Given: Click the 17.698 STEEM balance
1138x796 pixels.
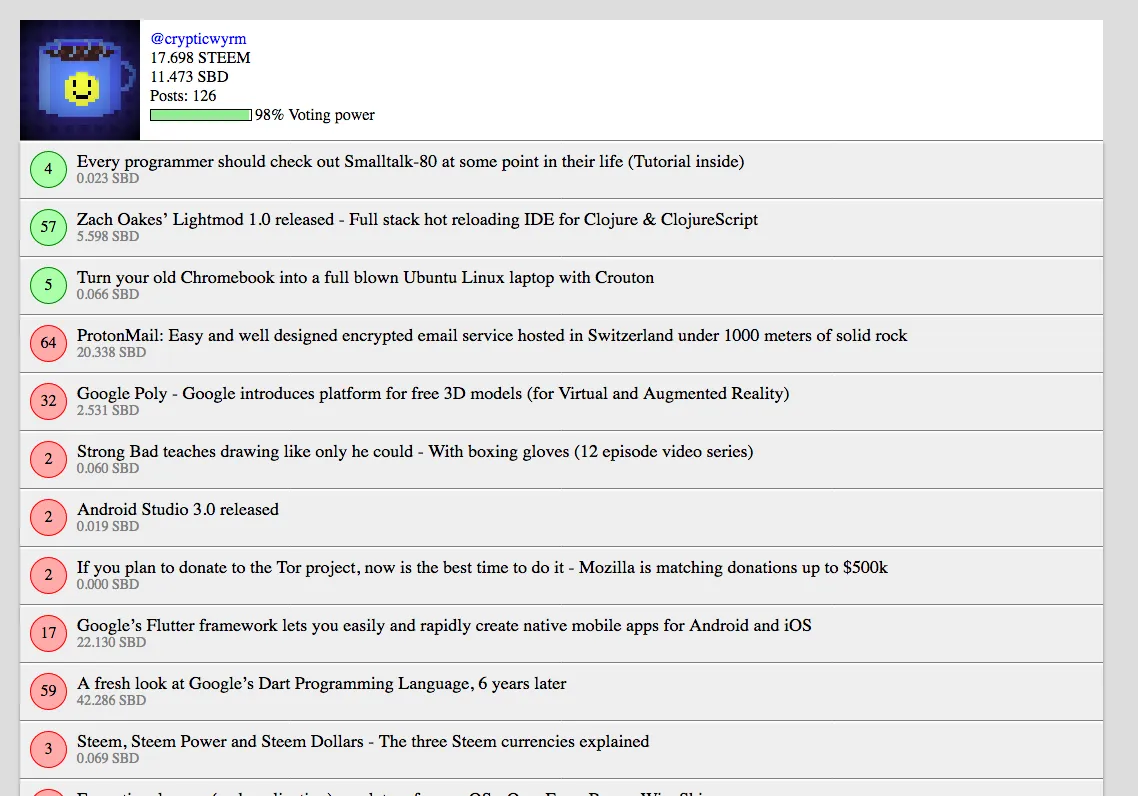Looking at the screenshot, I should (200, 57).
